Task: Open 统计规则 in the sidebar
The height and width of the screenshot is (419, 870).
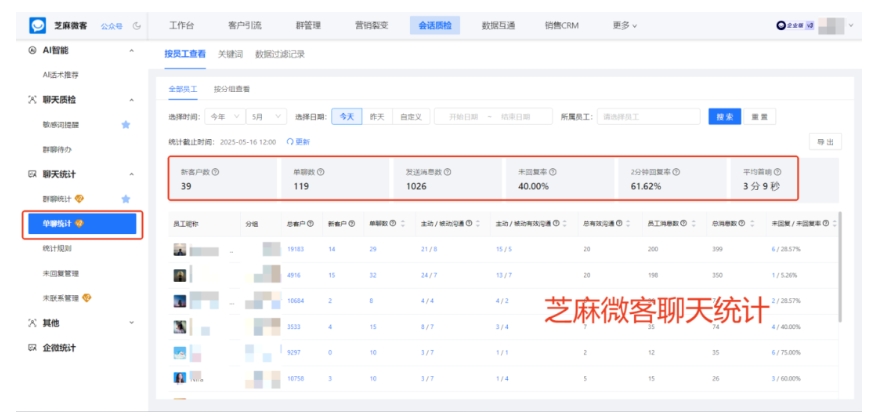Action: [x=57, y=249]
